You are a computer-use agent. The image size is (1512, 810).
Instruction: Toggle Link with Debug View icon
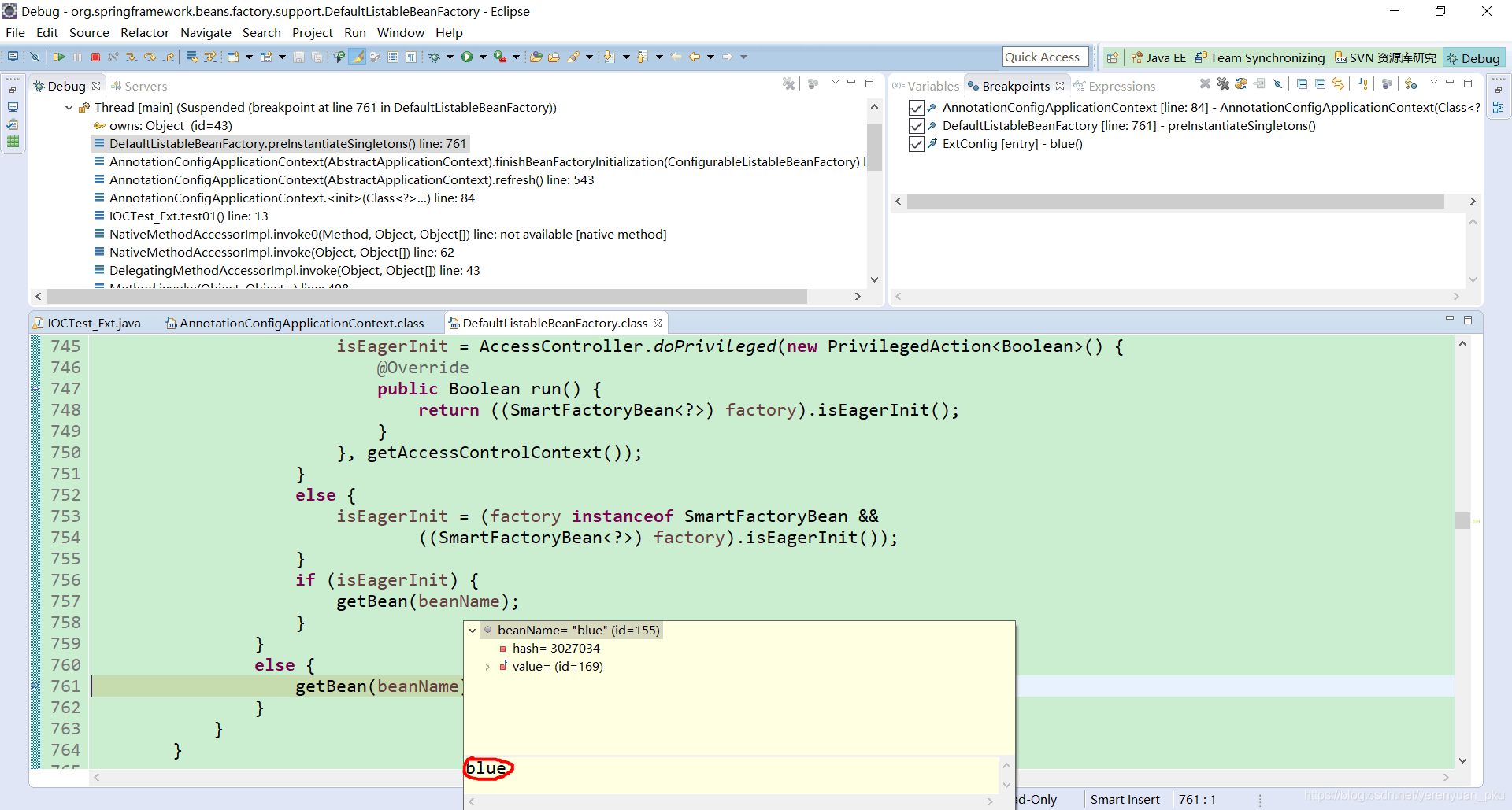tap(1338, 83)
